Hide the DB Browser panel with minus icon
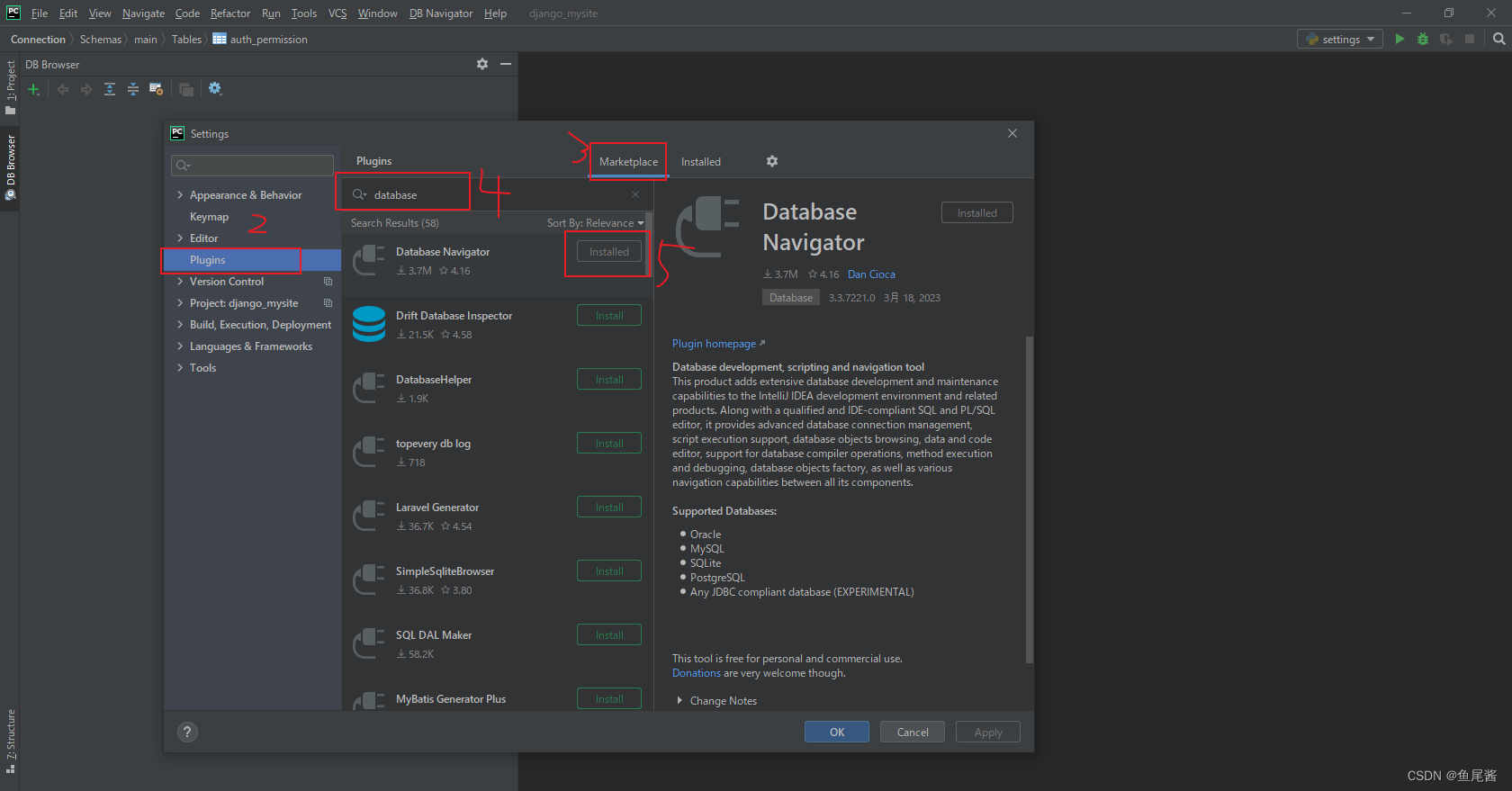Viewport: 1512px width, 791px height. (506, 64)
